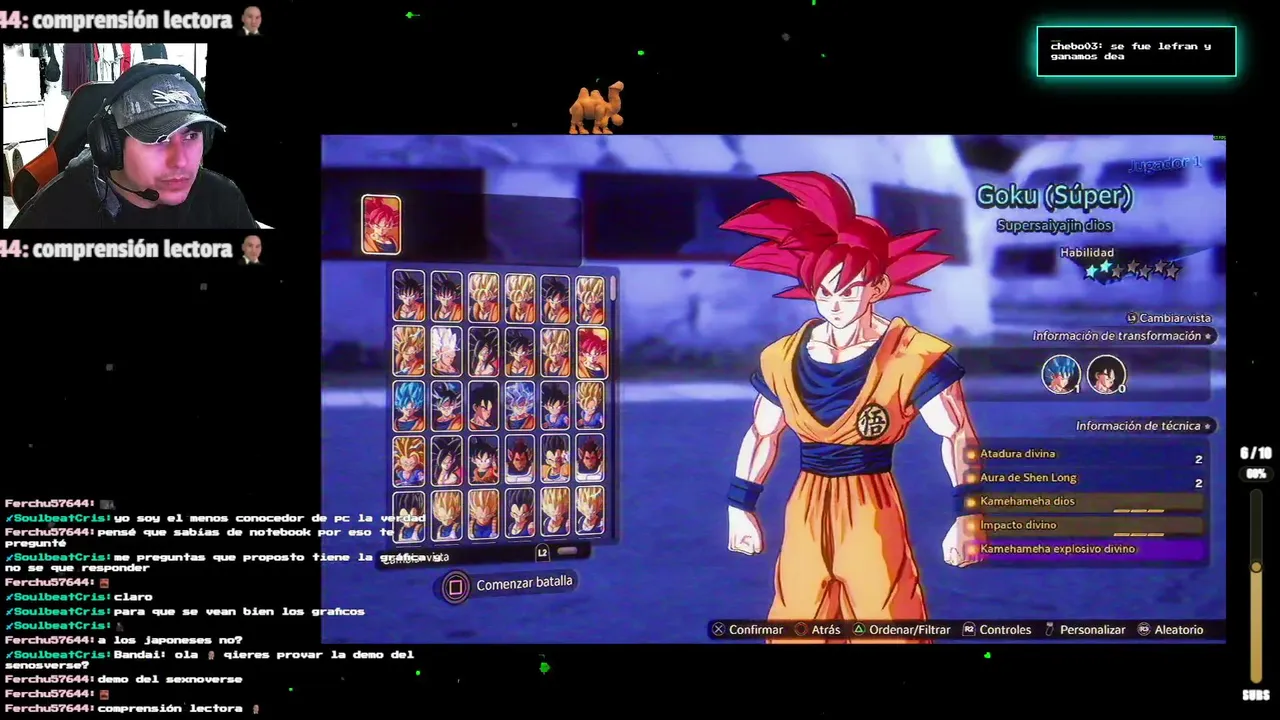This screenshot has height=720, width=1280.
Task: Select the Aura de Shen Long technique
Action: coord(1086,478)
